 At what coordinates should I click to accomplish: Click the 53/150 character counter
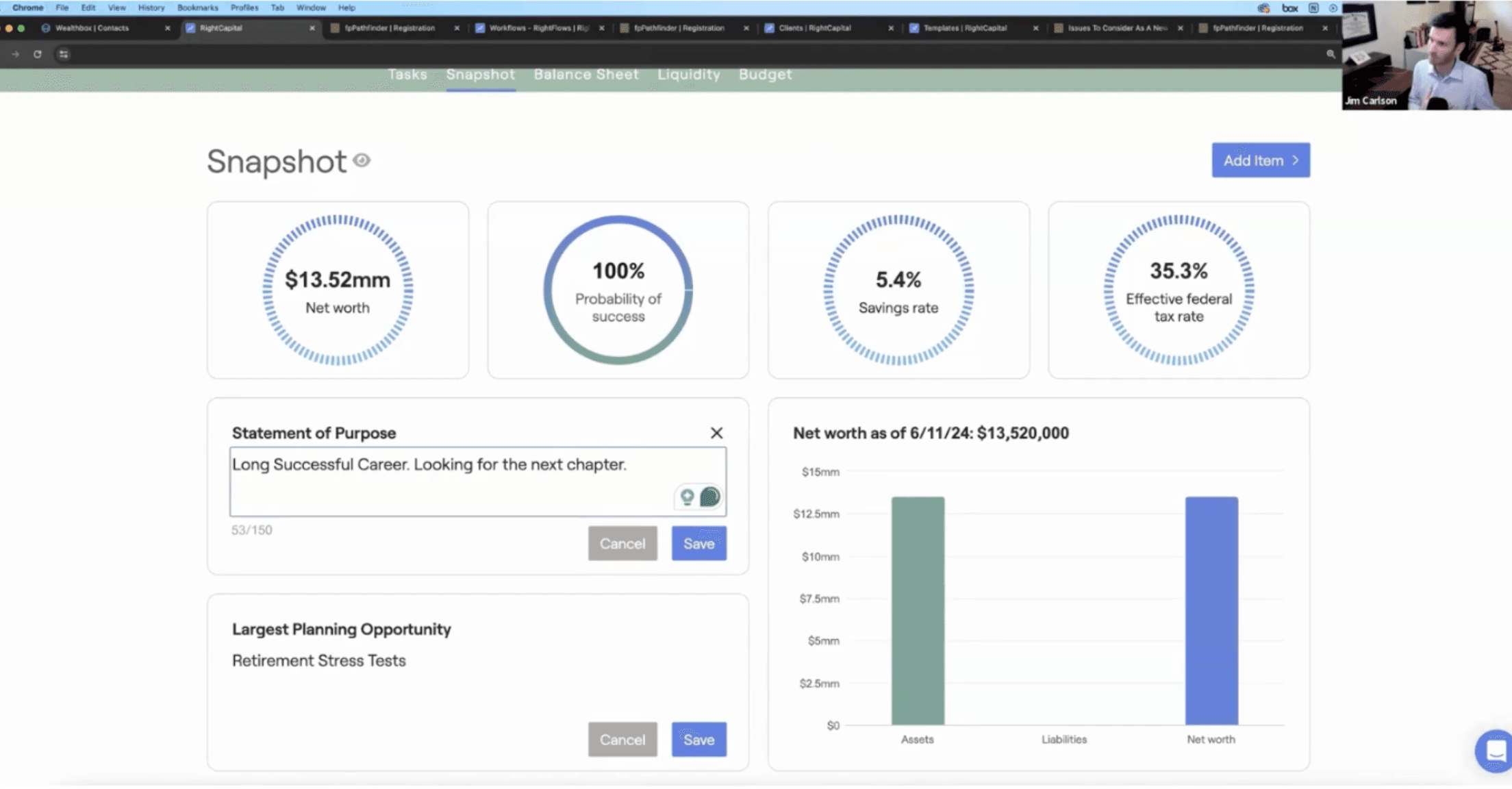tap(251, 530)
